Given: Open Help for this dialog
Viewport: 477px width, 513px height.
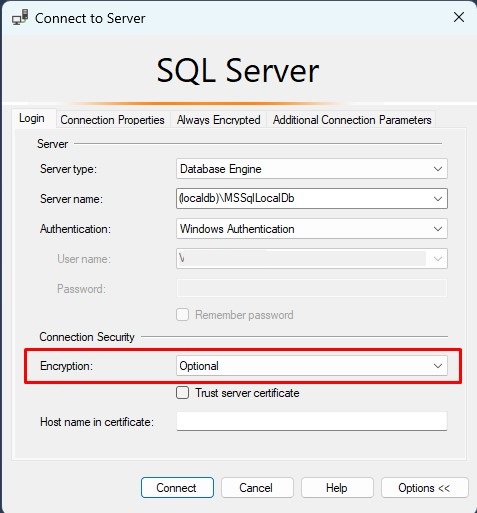Looking at the screenshot, I should (337, 488).
